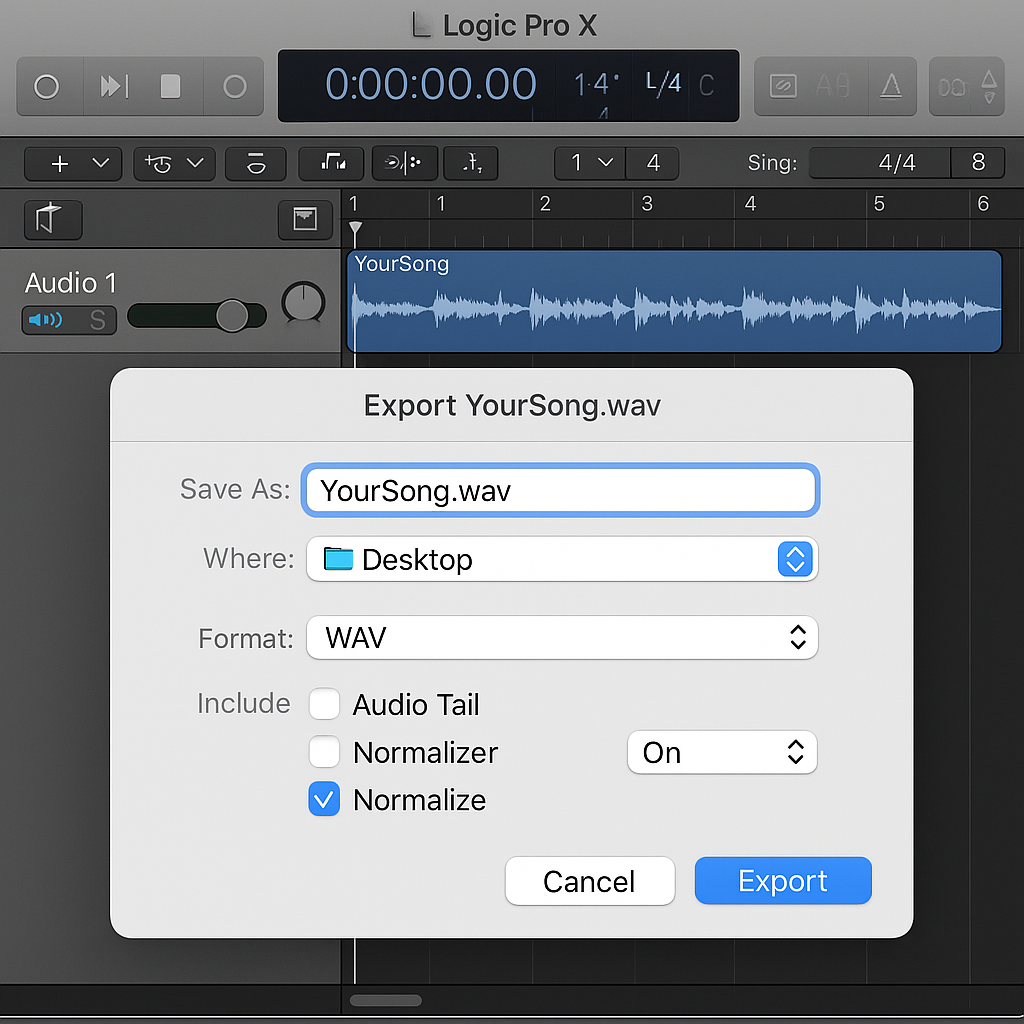This screenshot has height=1024, width=1024.
Task: Click the playhead marker at the ruler start
Action: tap(355, 228)
